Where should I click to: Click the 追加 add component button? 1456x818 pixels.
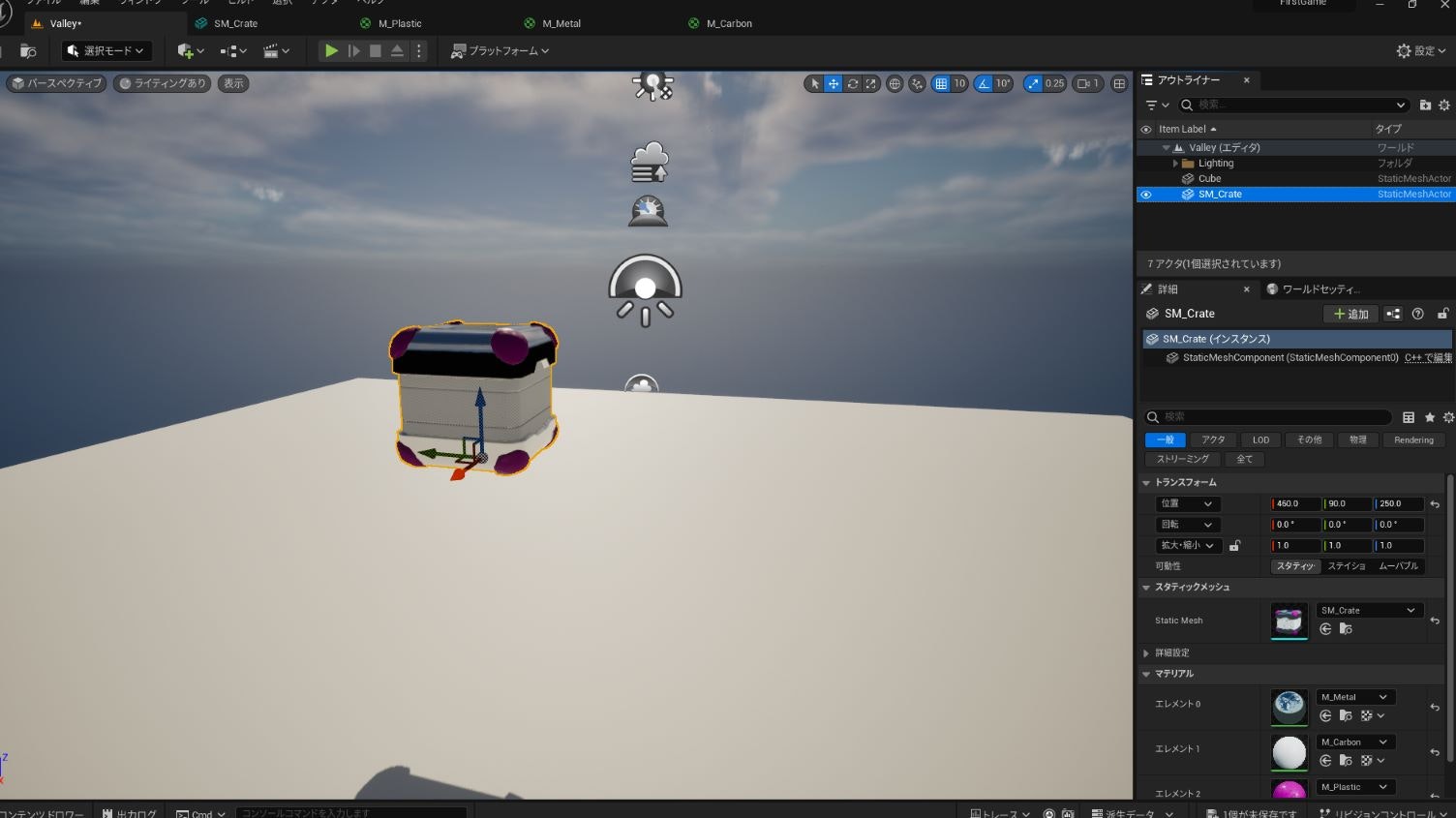(1350, 314)
